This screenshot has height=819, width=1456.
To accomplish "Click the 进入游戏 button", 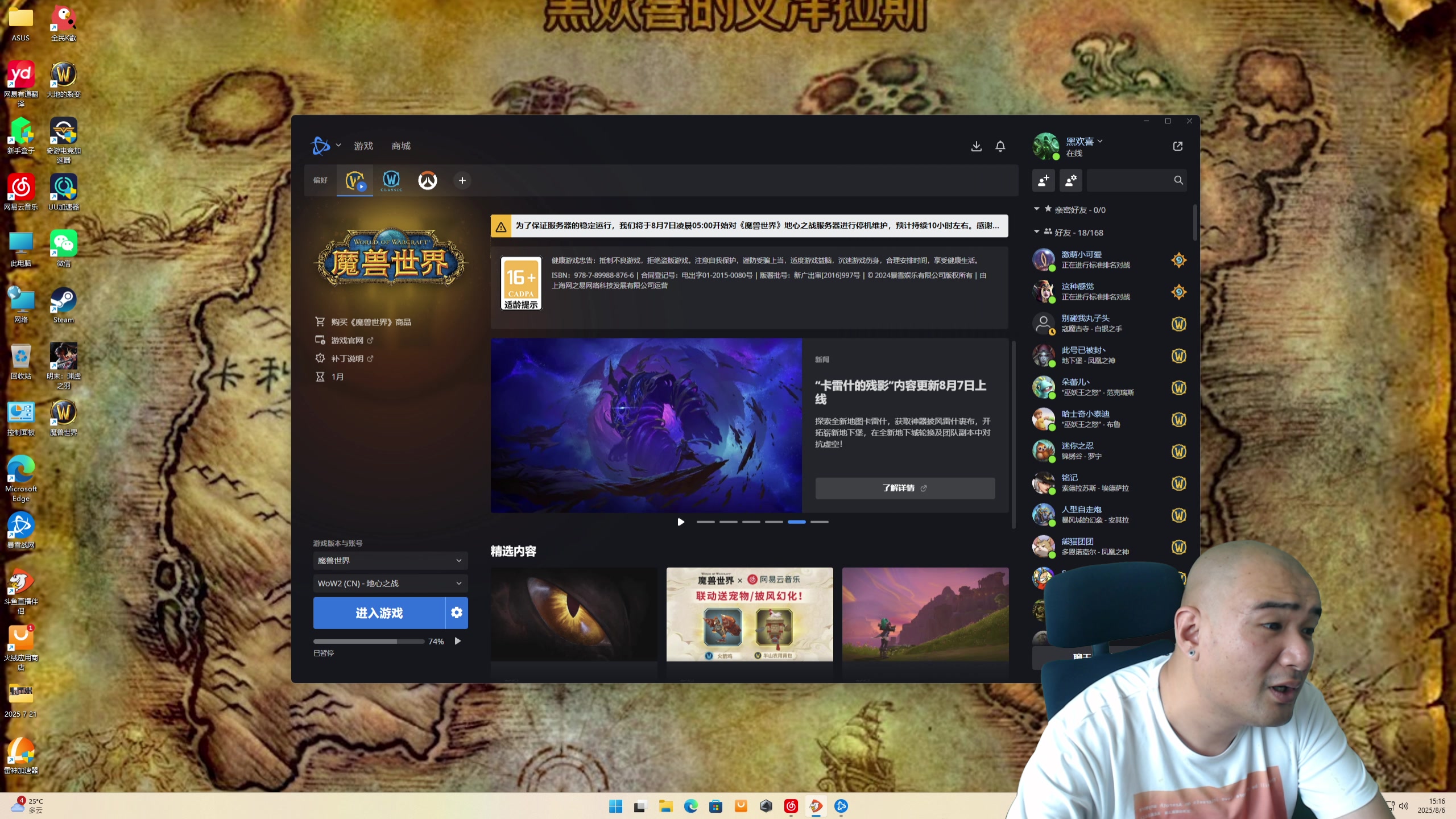I will coord(379,613).
